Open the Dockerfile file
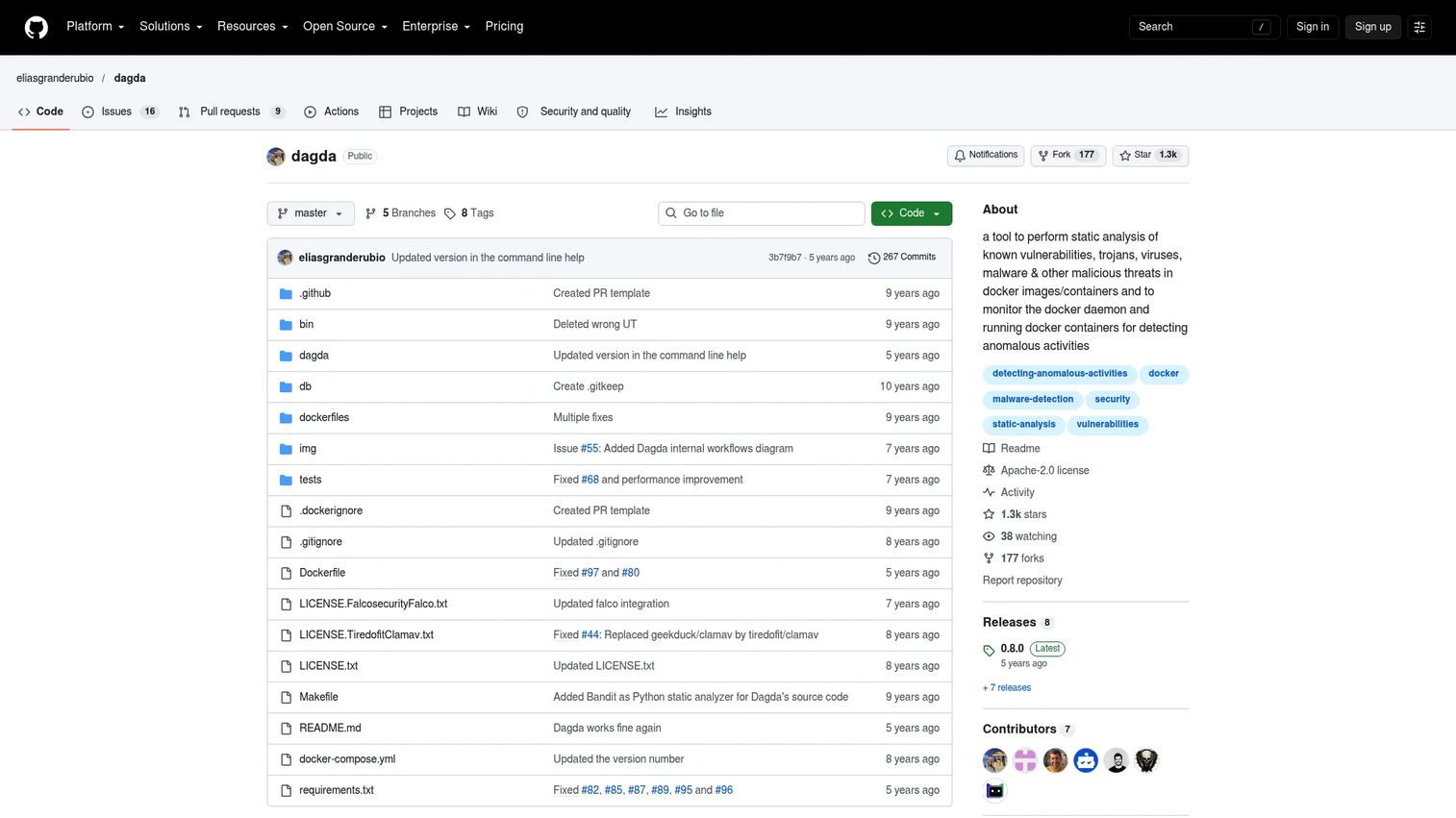This screenshot has width=1456, height=818. tap(322, 573)
